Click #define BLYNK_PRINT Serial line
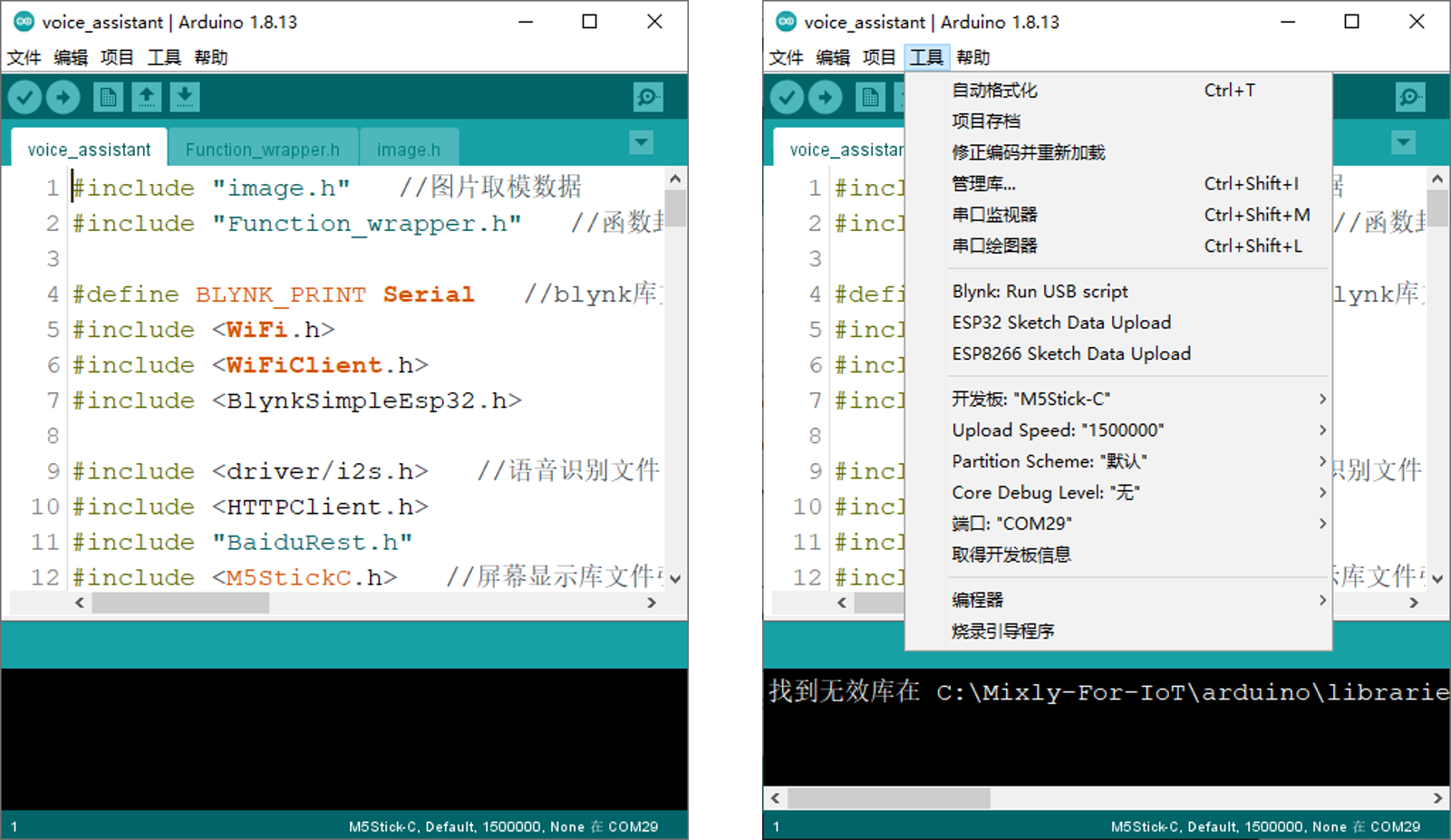This screenshot has height=840, width=1451. click(x=274, y=294)
